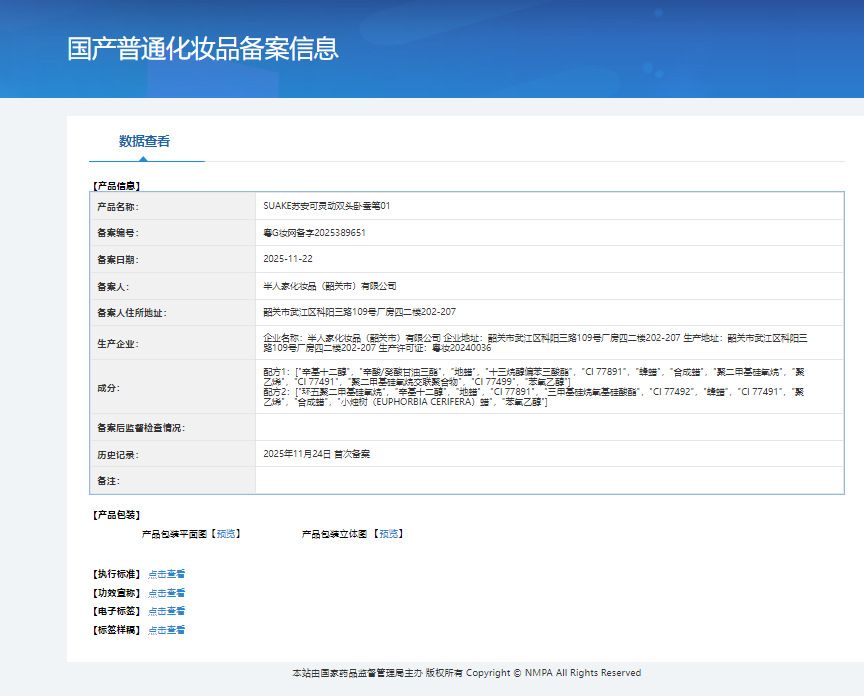Image resolution: width=864 pixels, height=696 pixels.
Task: Click the filing date 2025-11-22
Action: [288, 258]
